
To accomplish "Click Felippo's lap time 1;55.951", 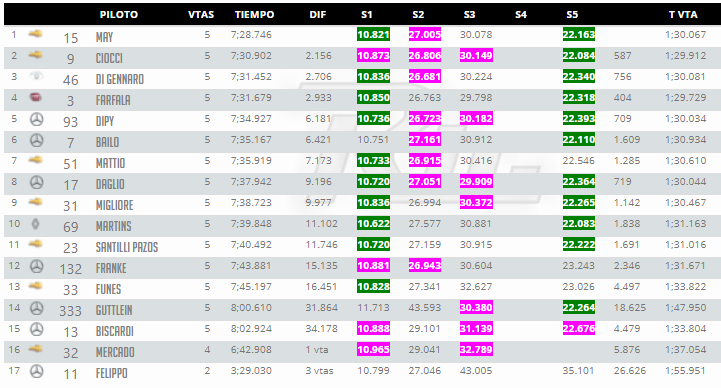I will point(685,371).
